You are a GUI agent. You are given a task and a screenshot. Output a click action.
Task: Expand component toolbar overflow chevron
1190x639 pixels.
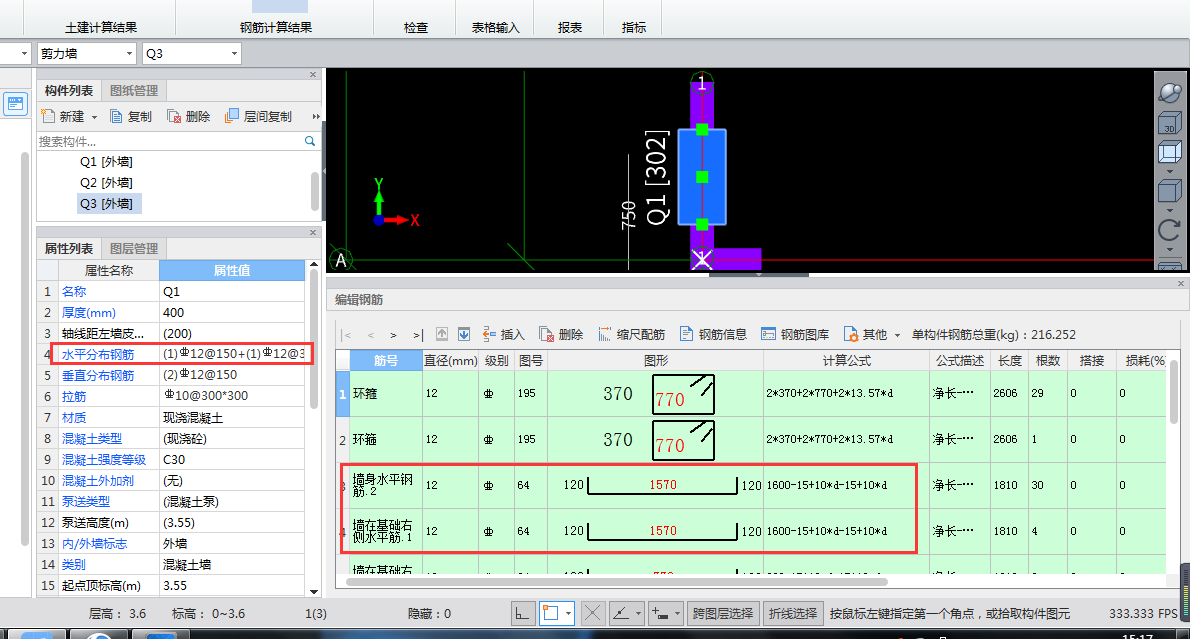[x=316, y=117]
